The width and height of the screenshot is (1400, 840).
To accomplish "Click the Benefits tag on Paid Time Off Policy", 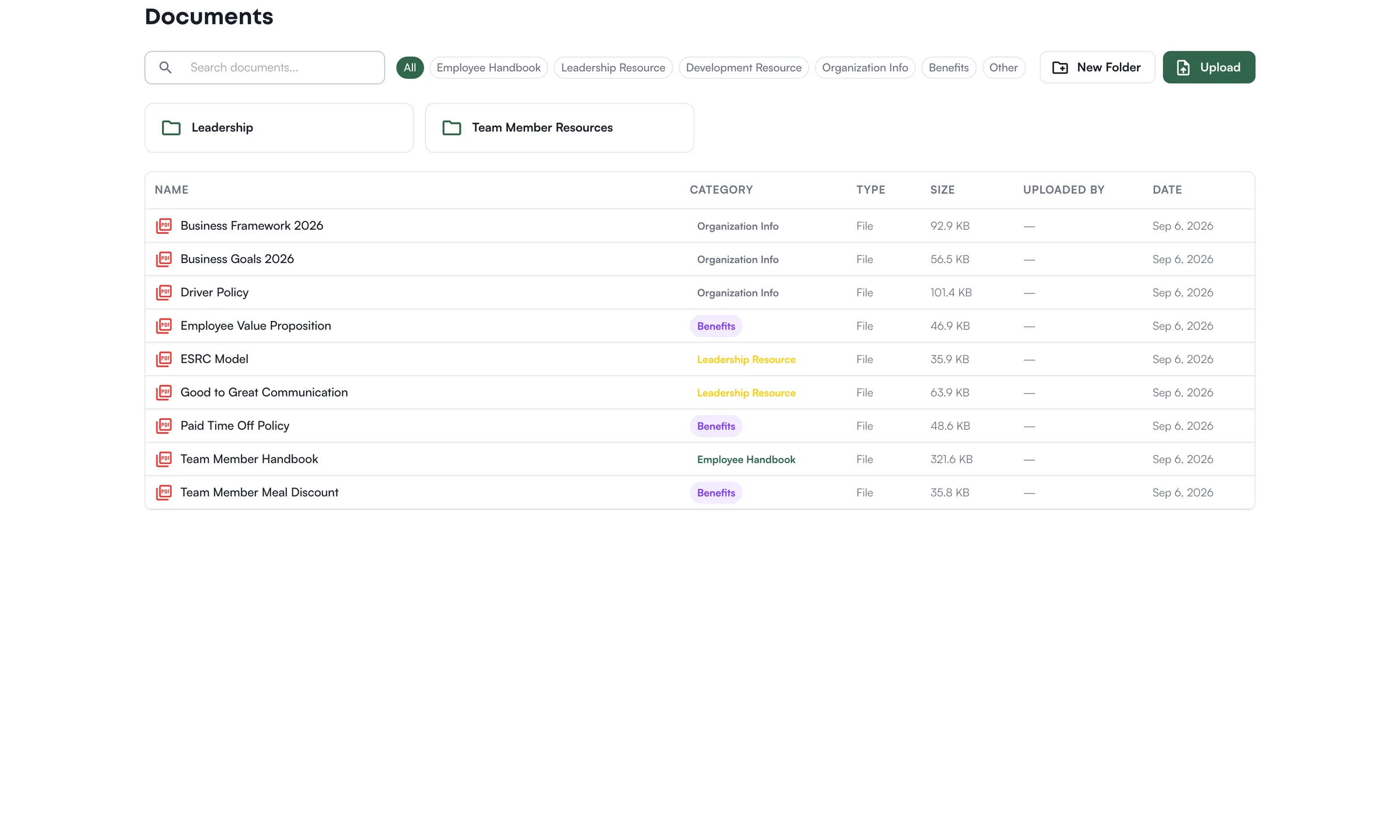I will 716,426.
